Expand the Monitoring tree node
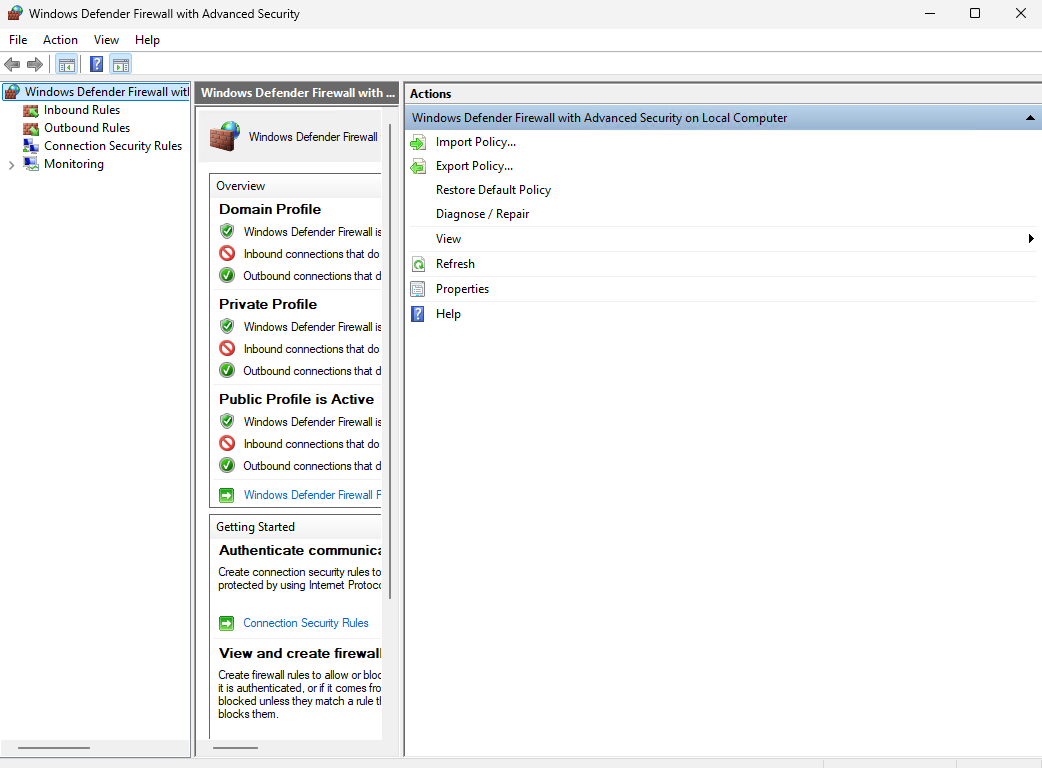 click(11, 165)
